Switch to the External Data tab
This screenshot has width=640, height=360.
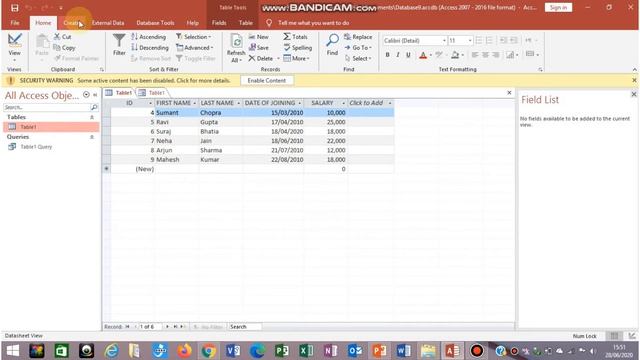(x=108, y=23)
